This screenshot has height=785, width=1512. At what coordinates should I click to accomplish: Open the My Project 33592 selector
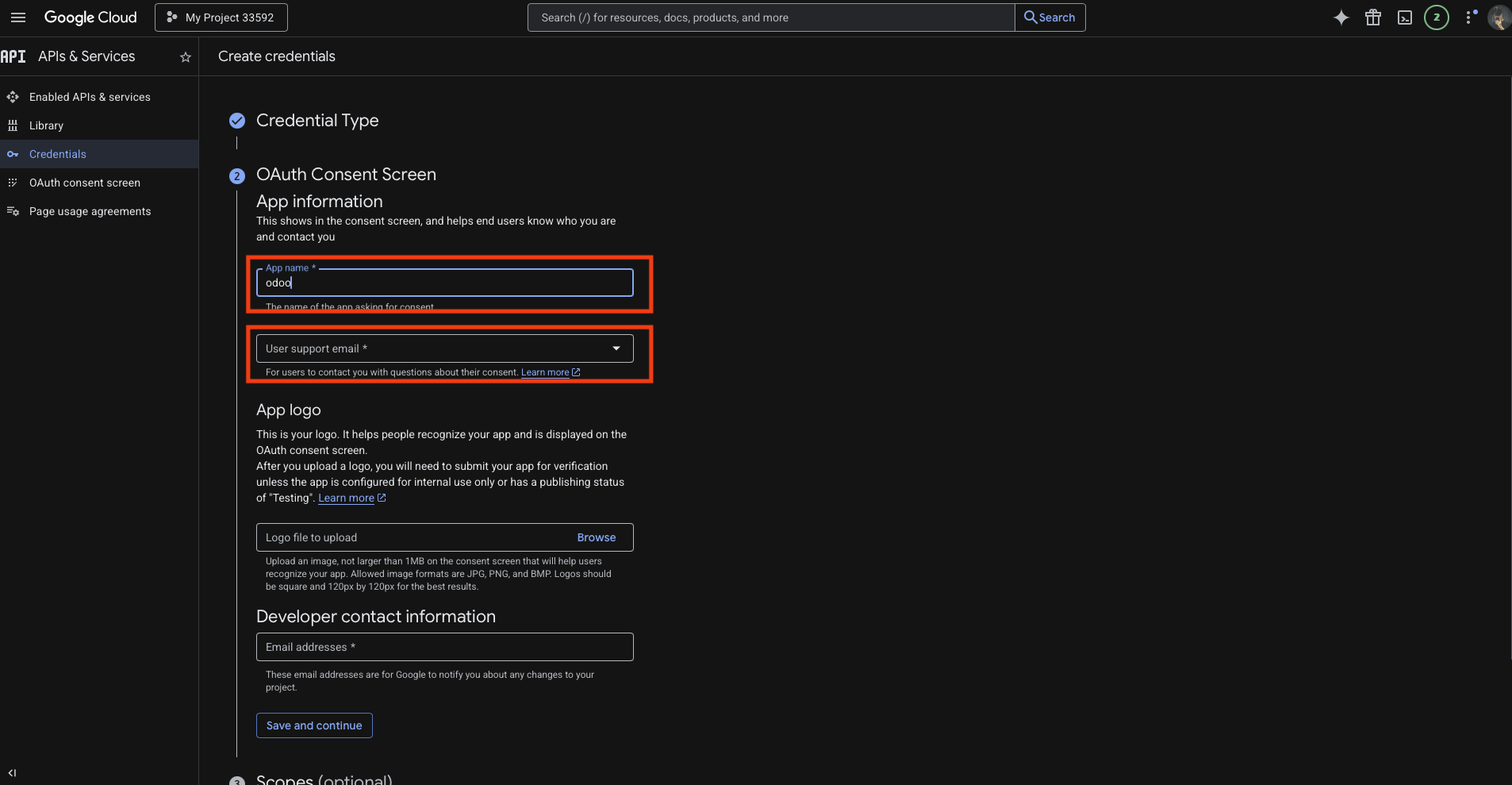click(221, 17)
